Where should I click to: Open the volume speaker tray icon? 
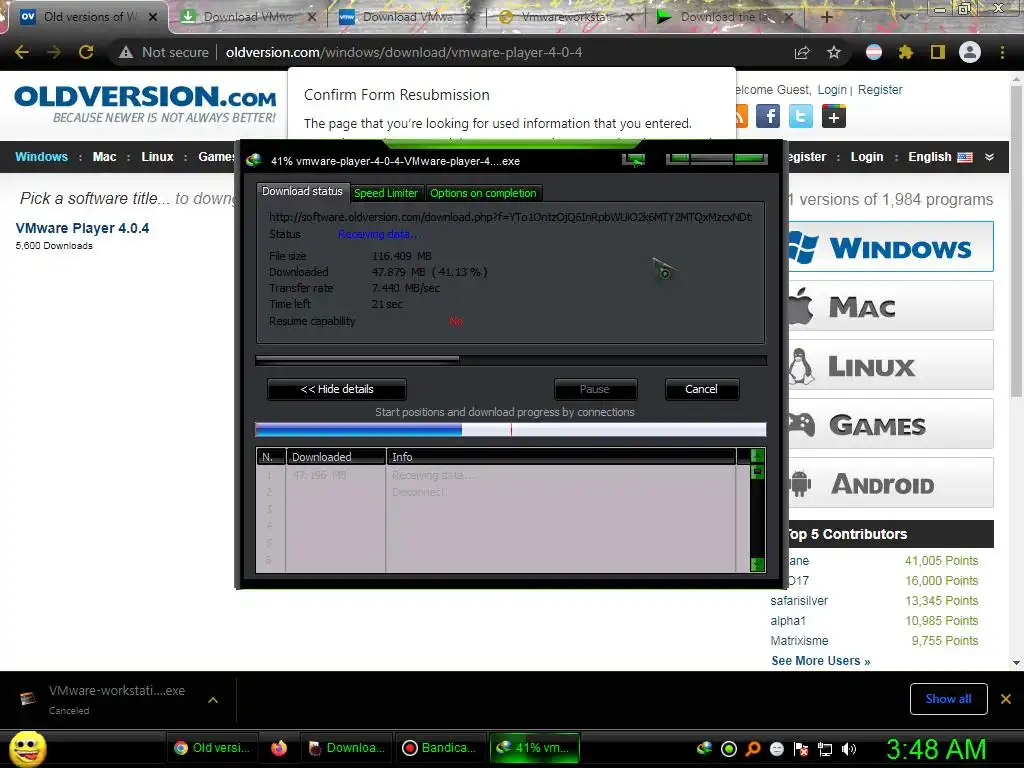tap(849, 749)
